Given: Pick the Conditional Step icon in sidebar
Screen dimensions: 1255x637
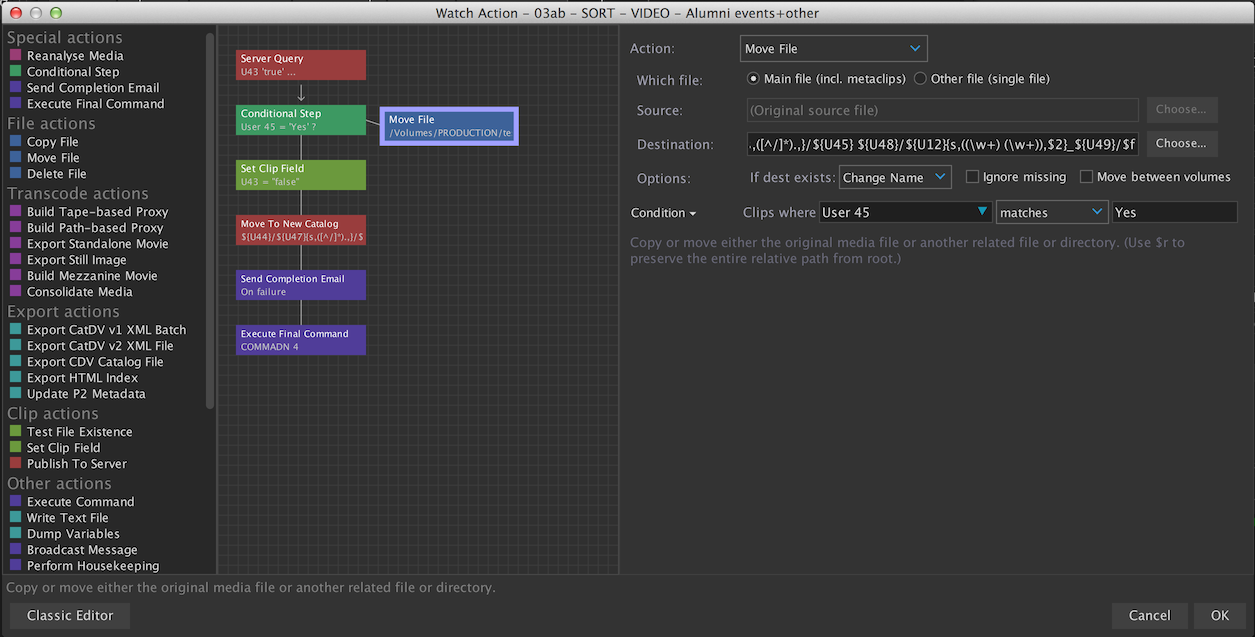Looking at the screenshot, I should (15, 72).
